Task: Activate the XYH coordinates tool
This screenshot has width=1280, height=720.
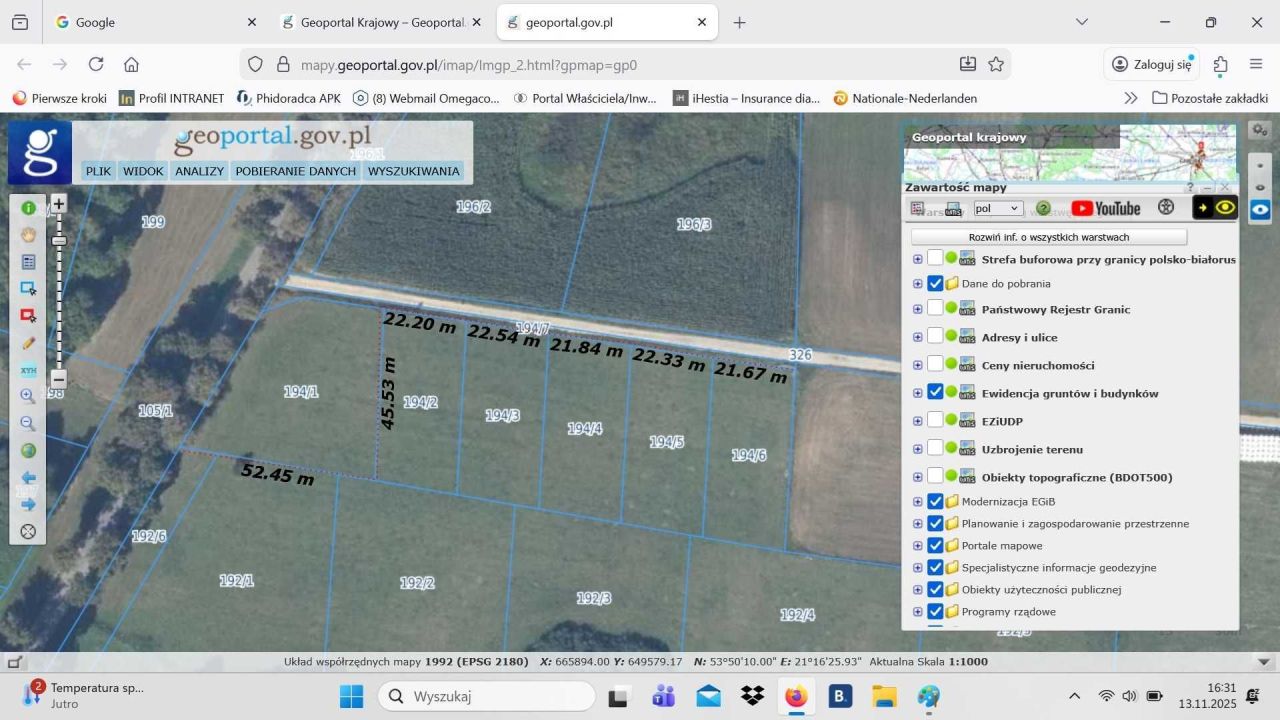Action: tap(28, 370)
